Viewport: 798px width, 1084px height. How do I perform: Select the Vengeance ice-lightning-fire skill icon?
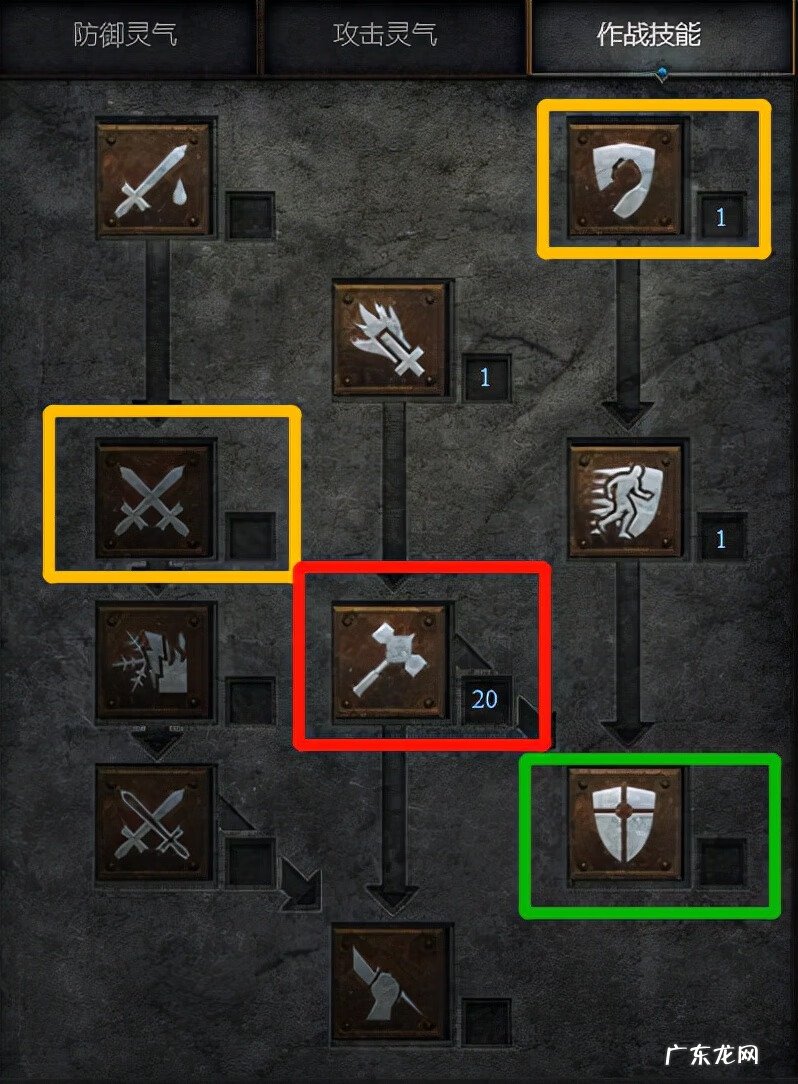[153, 662]
